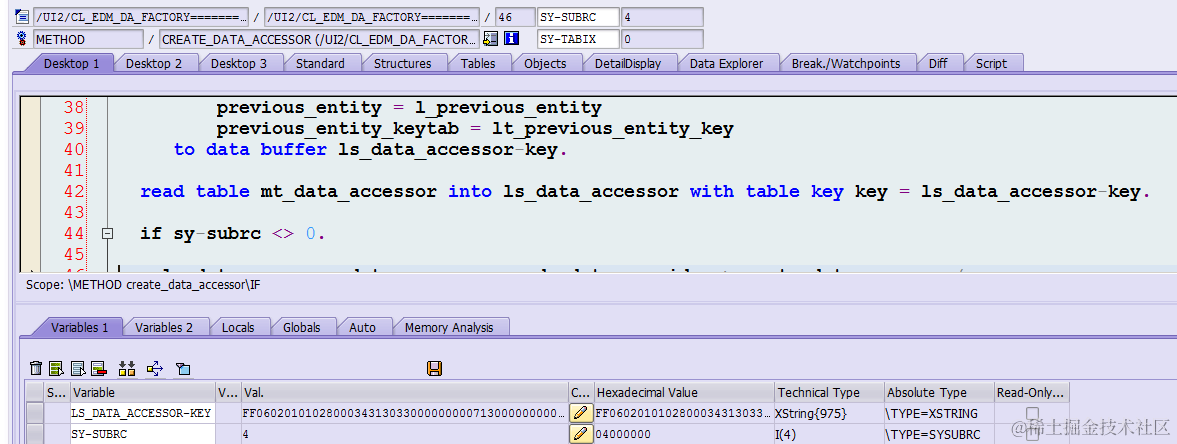Click the SY-TABIX field in header
Viewport: 1177px width, 444px height.
pyautogui.click(x=578, y=39)
